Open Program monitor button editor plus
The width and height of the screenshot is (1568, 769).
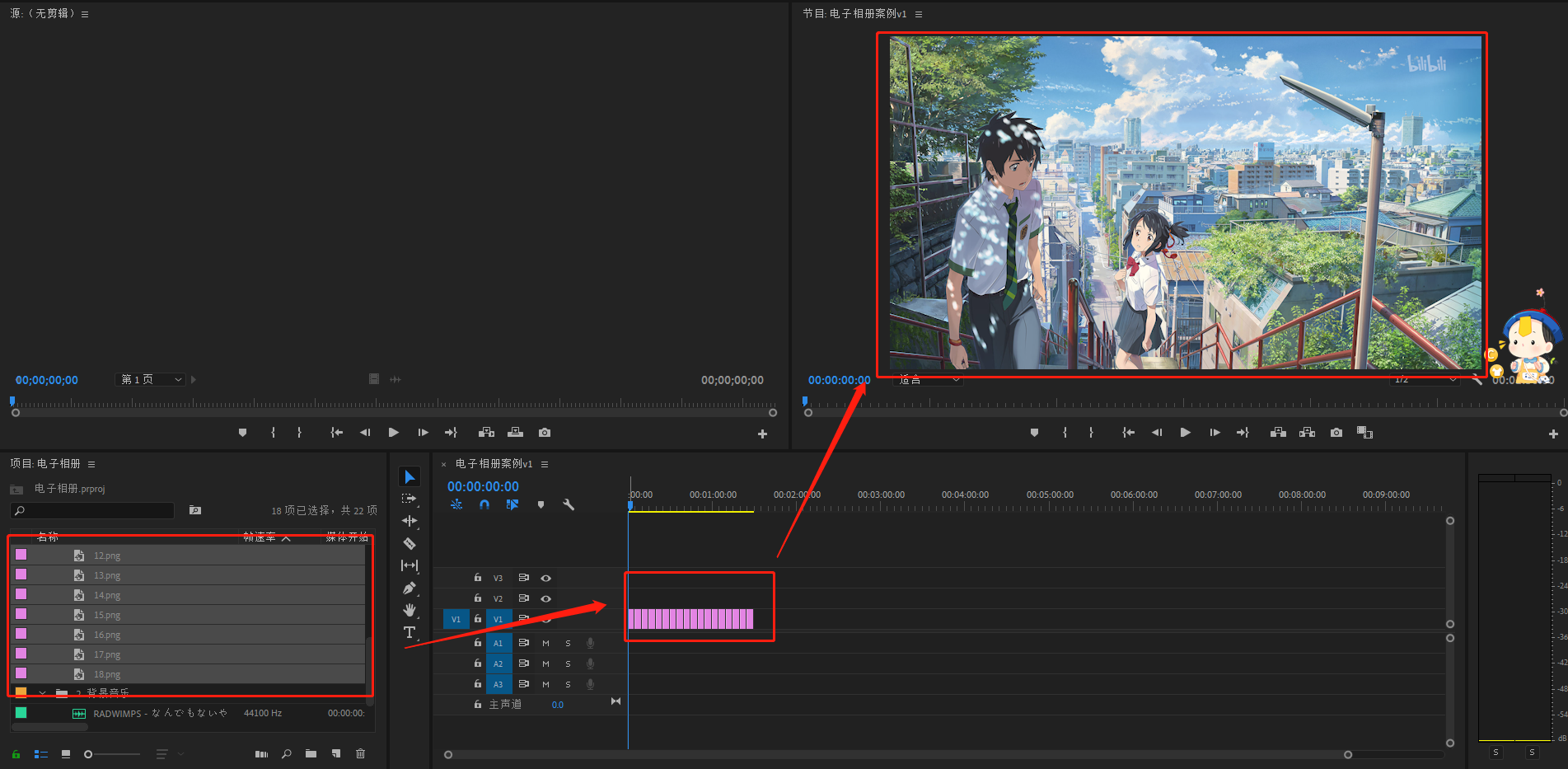[x=1553, y=434]
